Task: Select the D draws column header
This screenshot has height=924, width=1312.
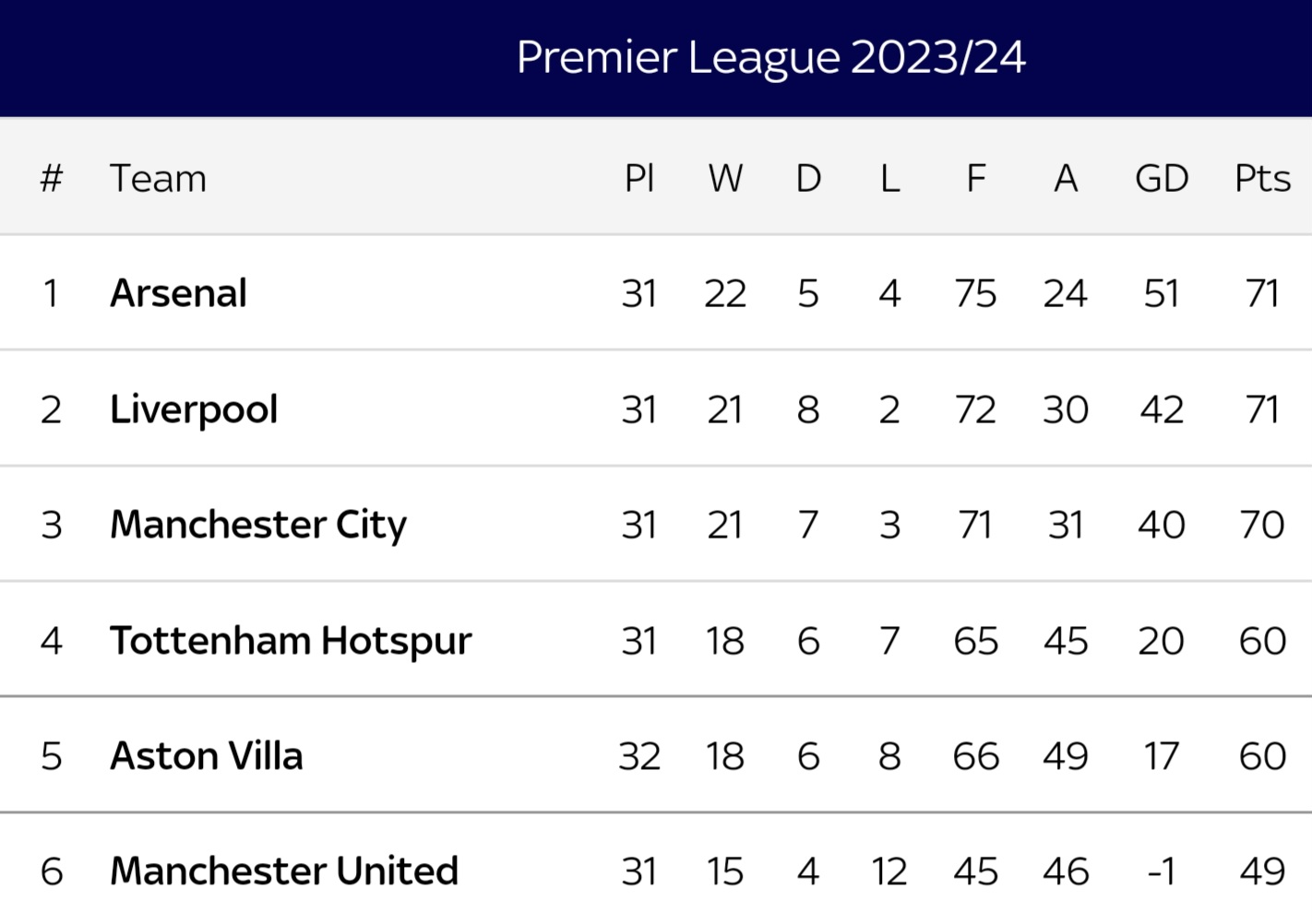Action: (808, 178)
